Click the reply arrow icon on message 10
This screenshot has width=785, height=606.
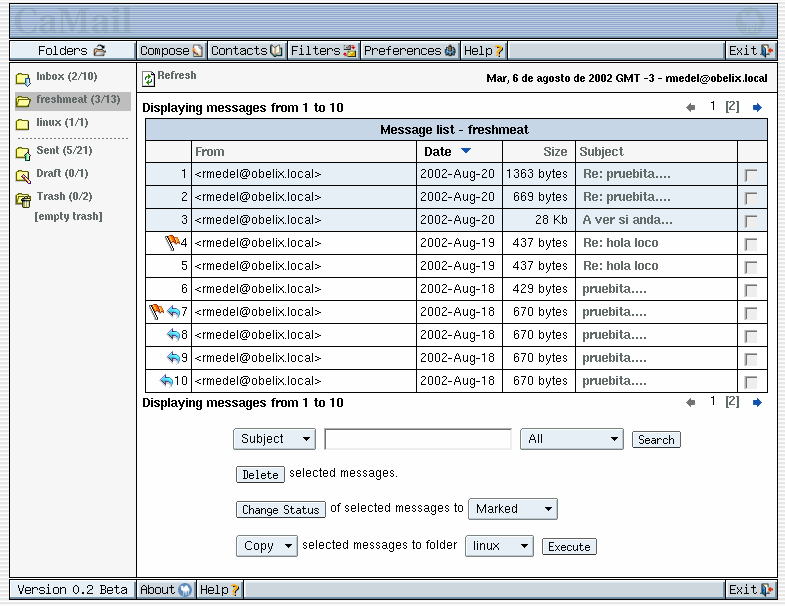pyautogui.click(x=166, y=380)
